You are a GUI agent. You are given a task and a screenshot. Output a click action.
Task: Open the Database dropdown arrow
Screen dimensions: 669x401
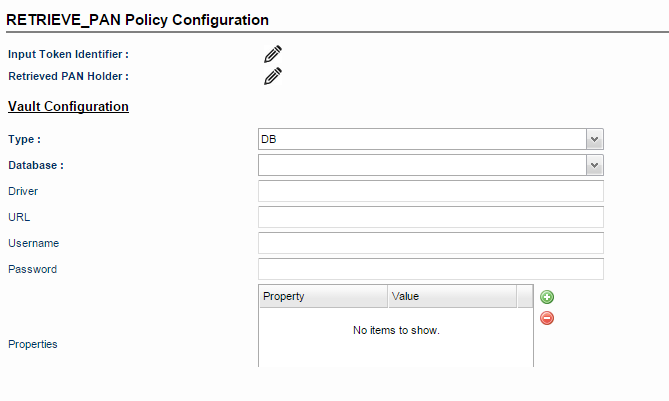click(x=594, y=165)
